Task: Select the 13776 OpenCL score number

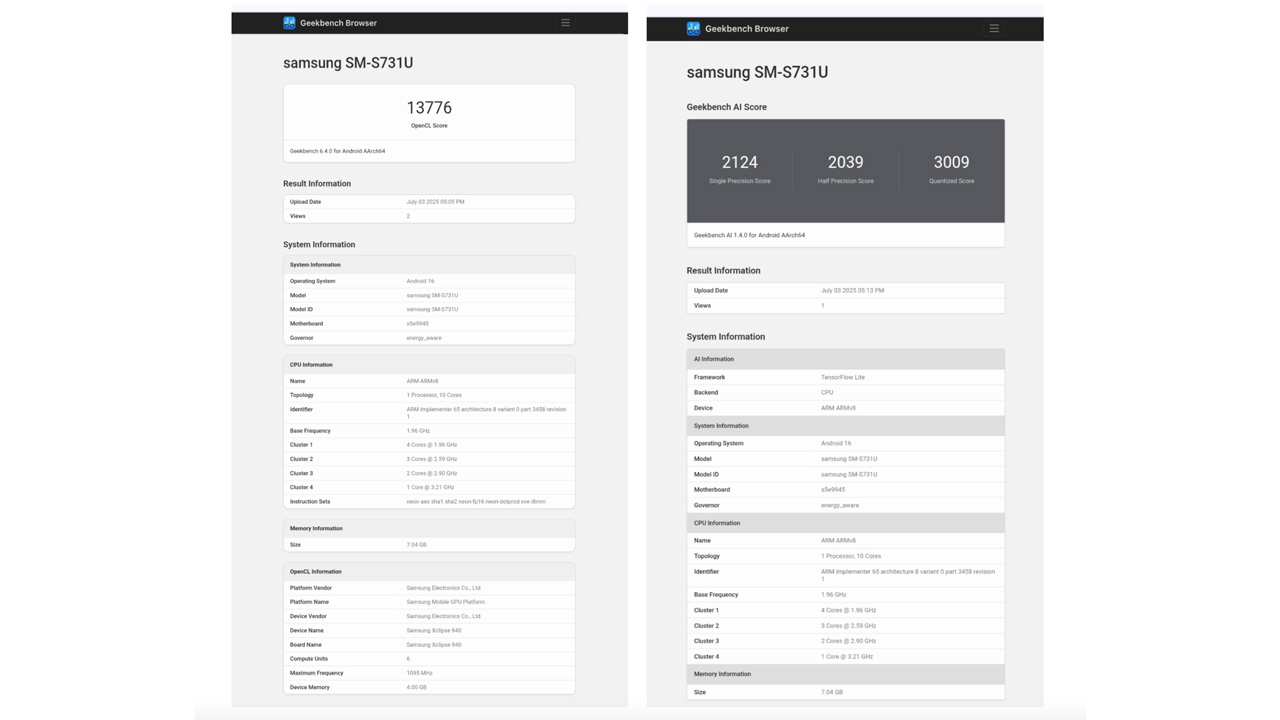Action: point(429,107)
